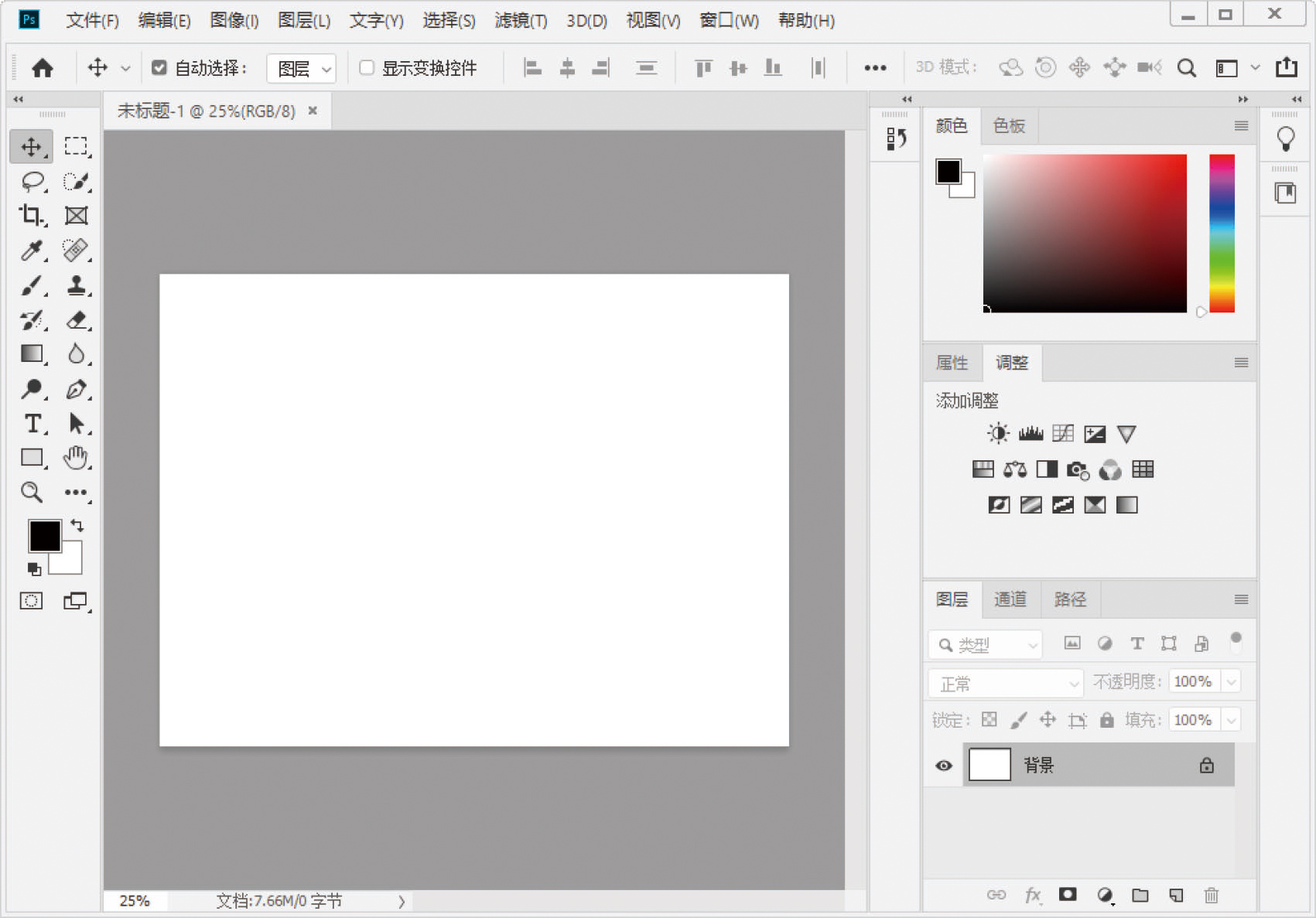Toggle lock transparent pixels
Screen dimensions: 1316x918
click(x=989, y=720)
